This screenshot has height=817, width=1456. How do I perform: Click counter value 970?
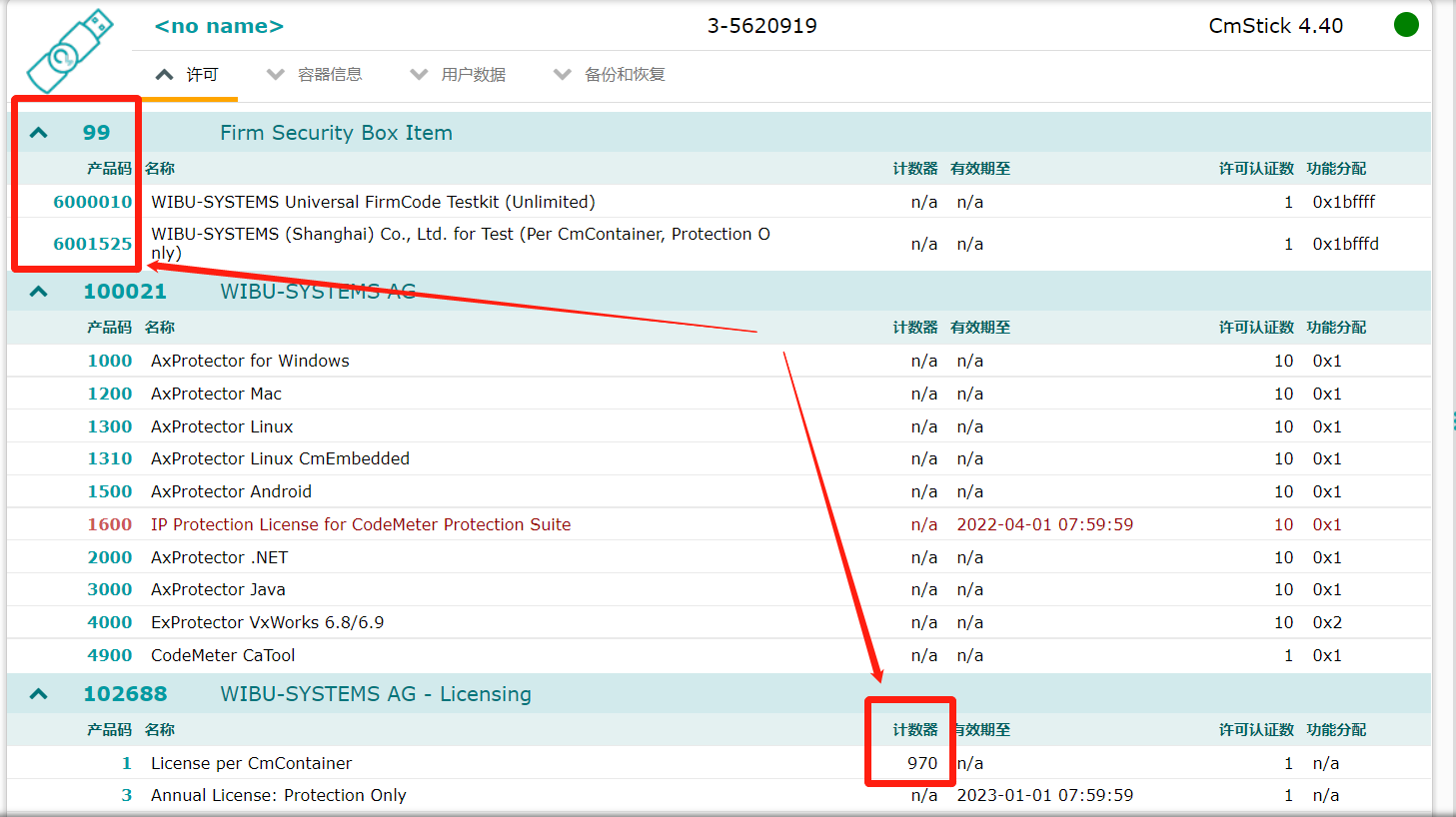click(x=922, y=763)
